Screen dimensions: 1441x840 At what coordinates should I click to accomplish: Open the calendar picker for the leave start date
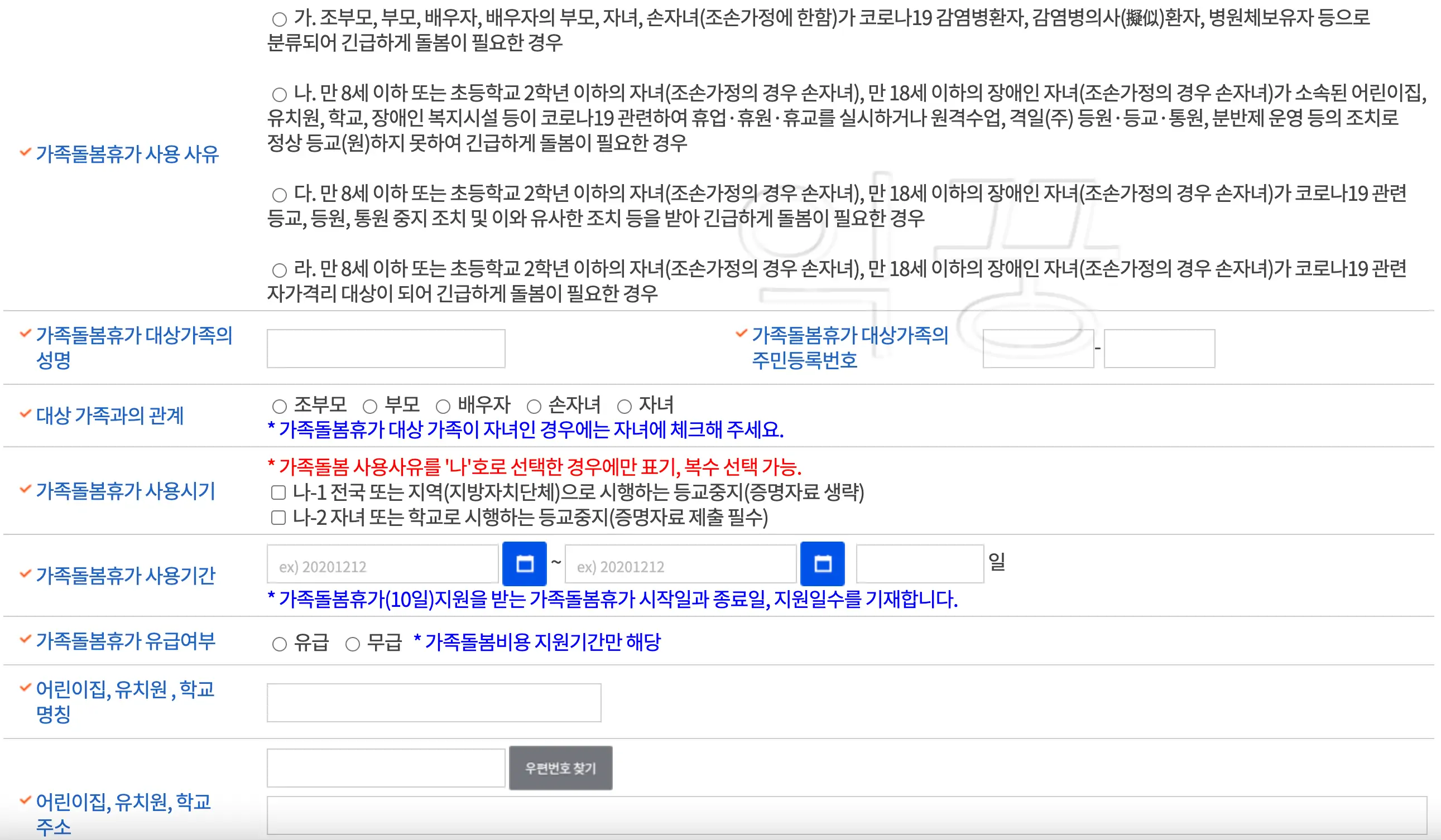coord(525,563)
